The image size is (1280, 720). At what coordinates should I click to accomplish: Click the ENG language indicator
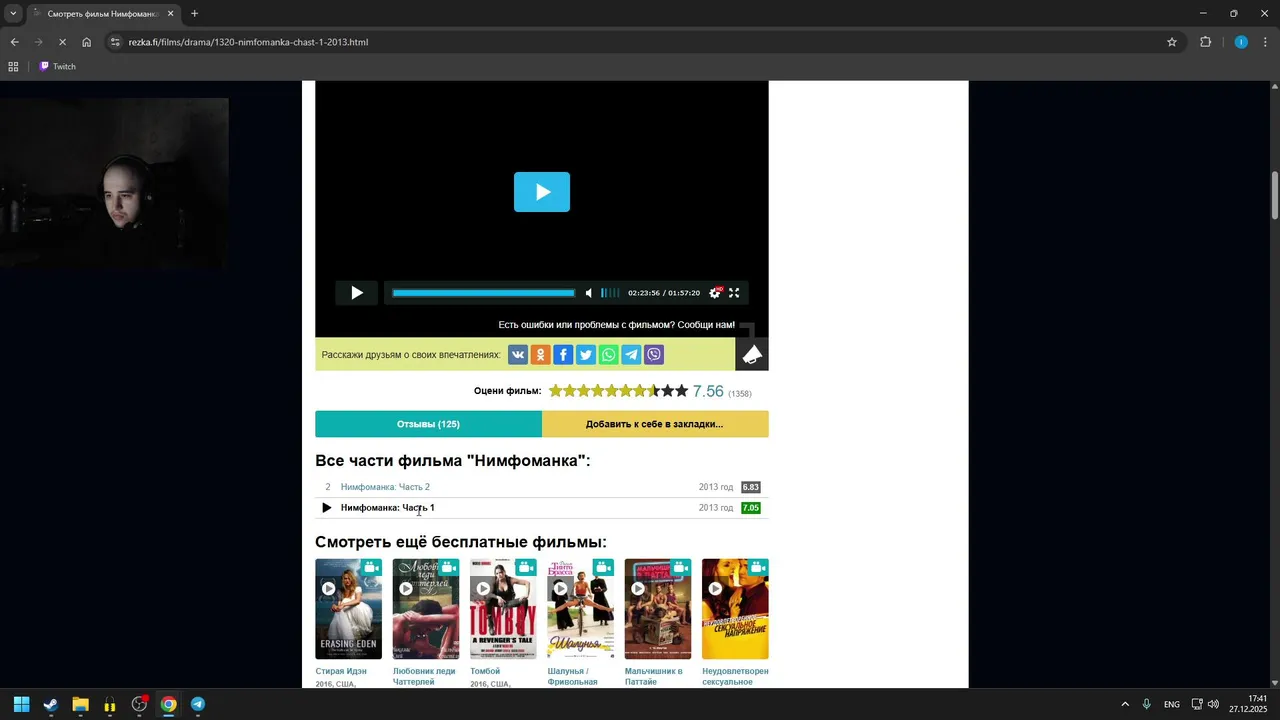pyautogui.click(x=1172, y=704)
